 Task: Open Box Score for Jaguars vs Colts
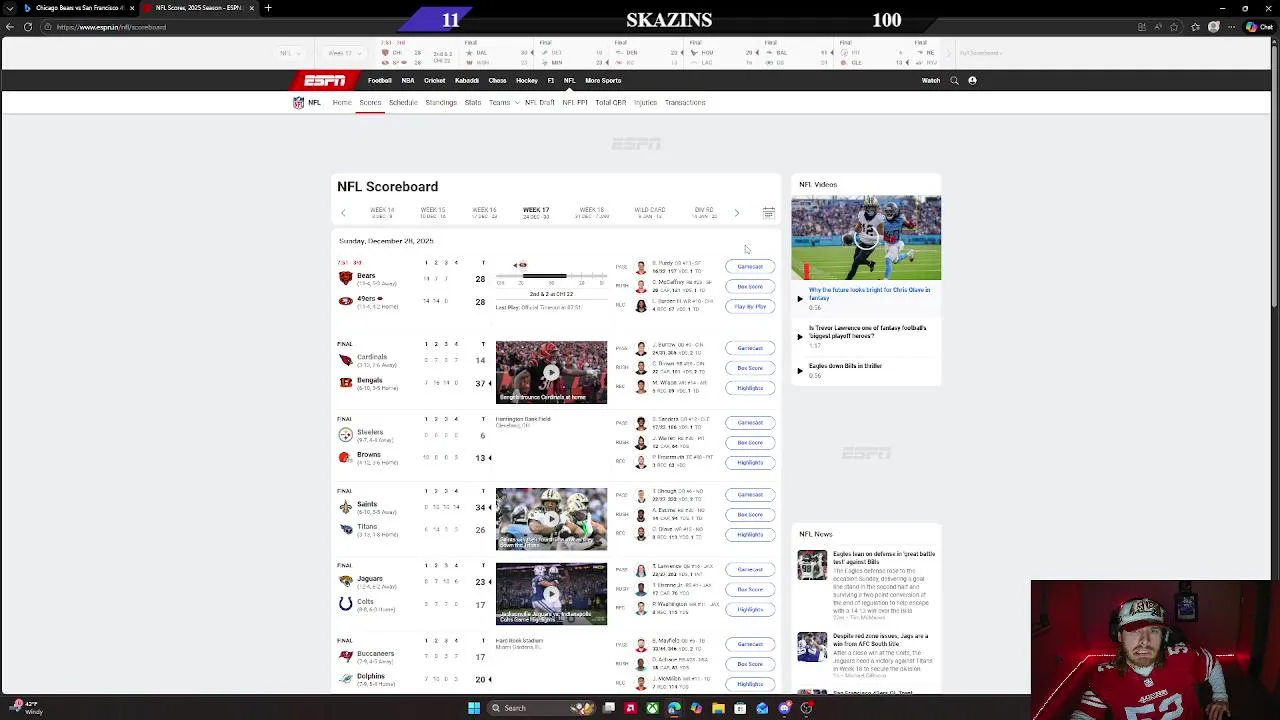click(x=750, y=590)
